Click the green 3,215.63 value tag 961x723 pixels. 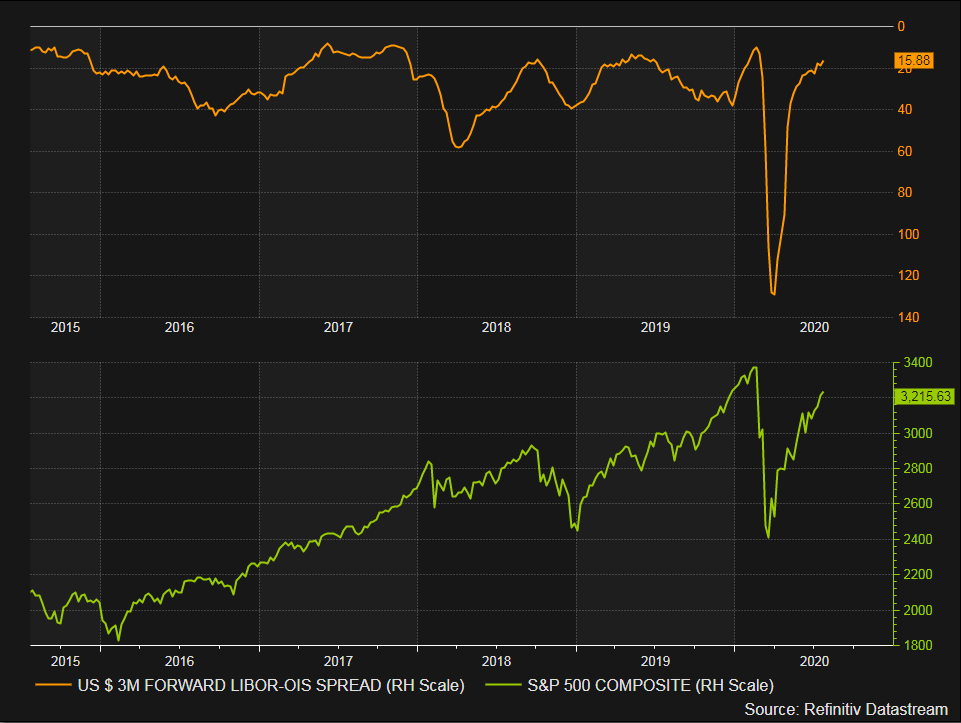(925, 395)
